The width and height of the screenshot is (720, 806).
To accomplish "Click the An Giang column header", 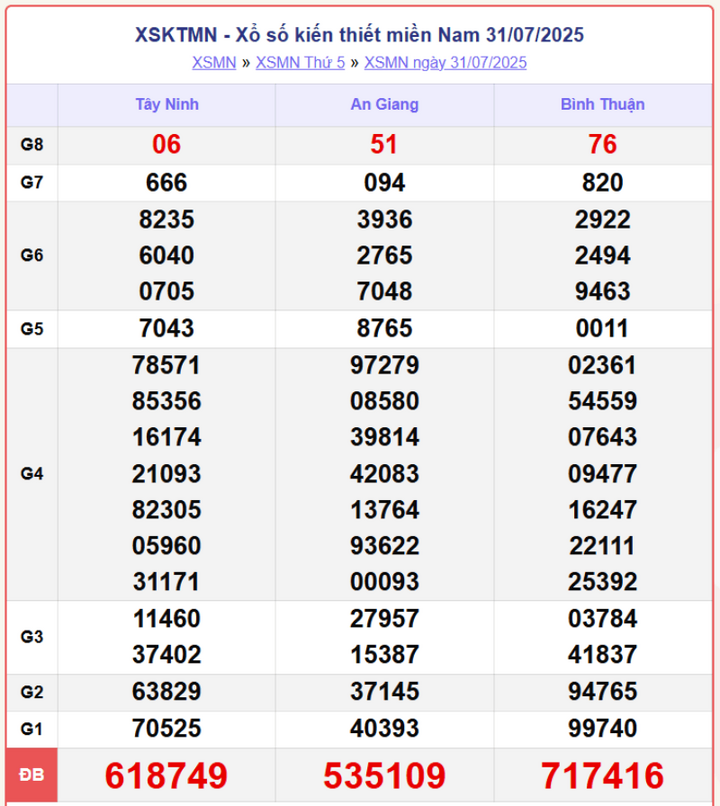I will click(384, 104).
